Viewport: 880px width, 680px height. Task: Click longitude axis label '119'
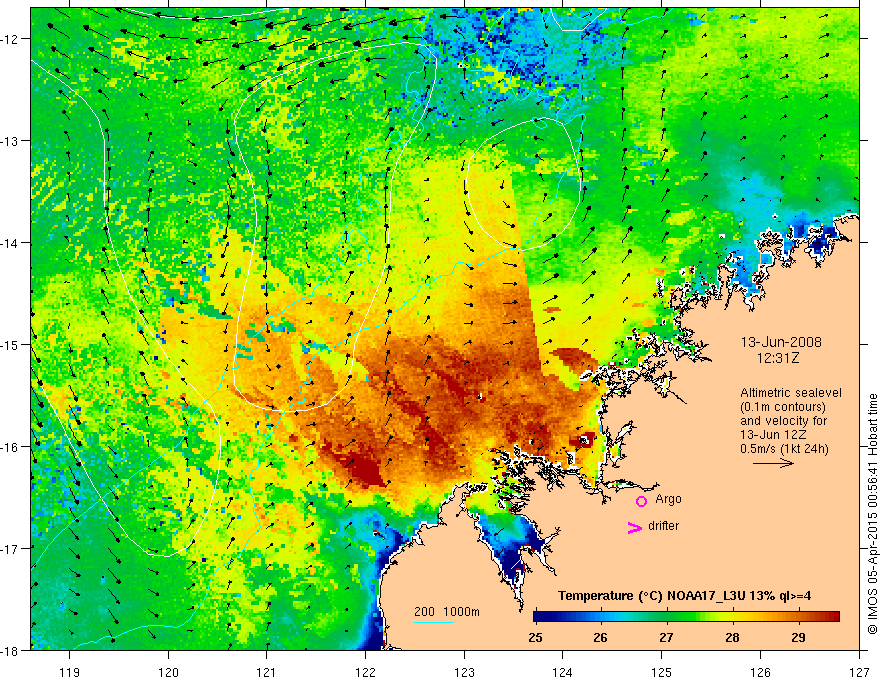click(x=70, y=672)
